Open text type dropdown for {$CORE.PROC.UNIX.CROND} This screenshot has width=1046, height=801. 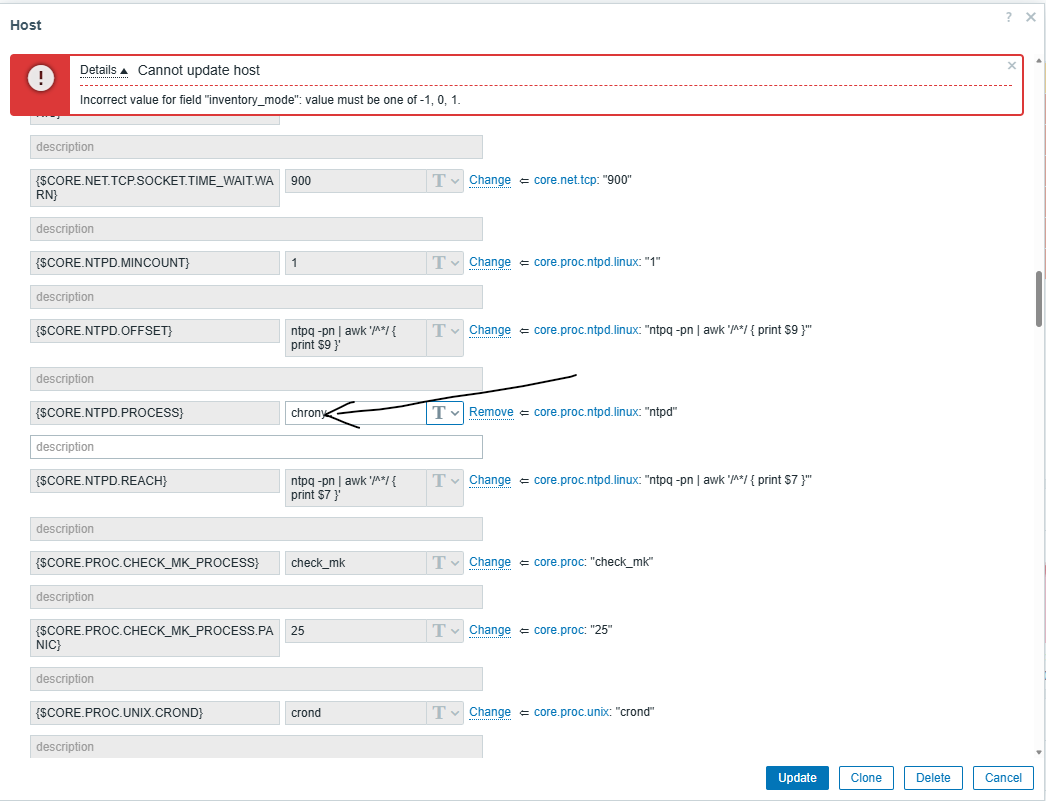coord(445,712)
